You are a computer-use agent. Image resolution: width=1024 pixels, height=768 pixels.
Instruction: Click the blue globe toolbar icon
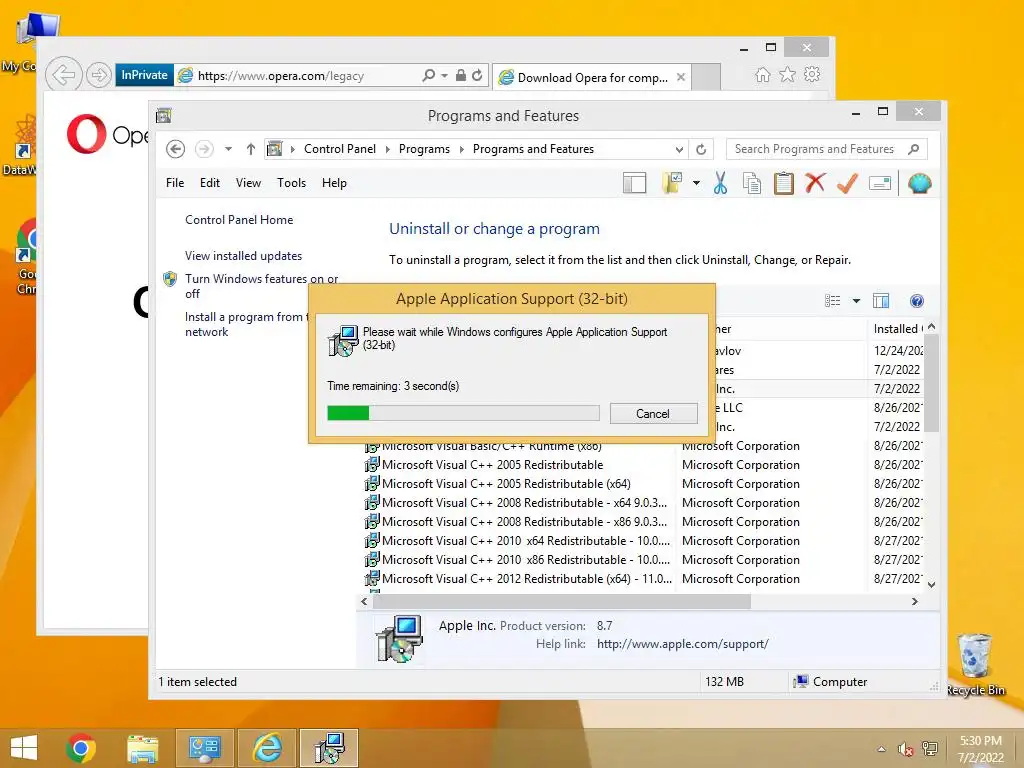coord(919,184)
